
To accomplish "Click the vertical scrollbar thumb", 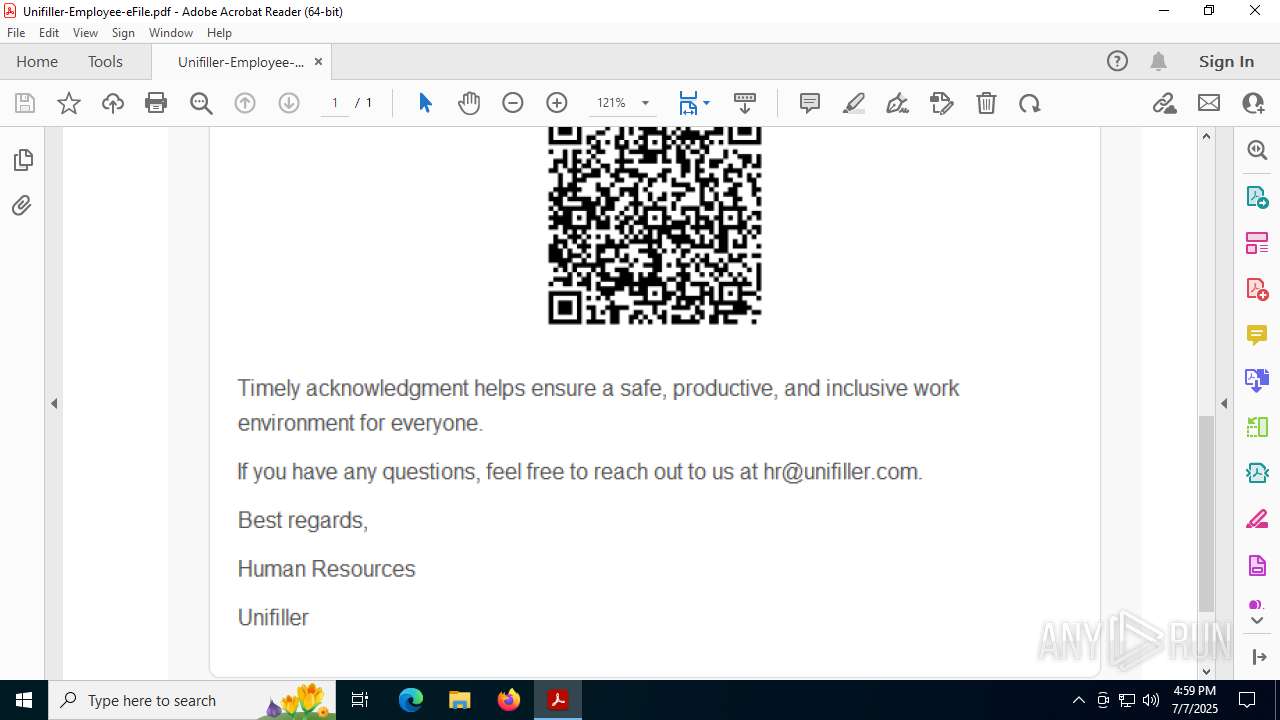I will click(1206, 513).
